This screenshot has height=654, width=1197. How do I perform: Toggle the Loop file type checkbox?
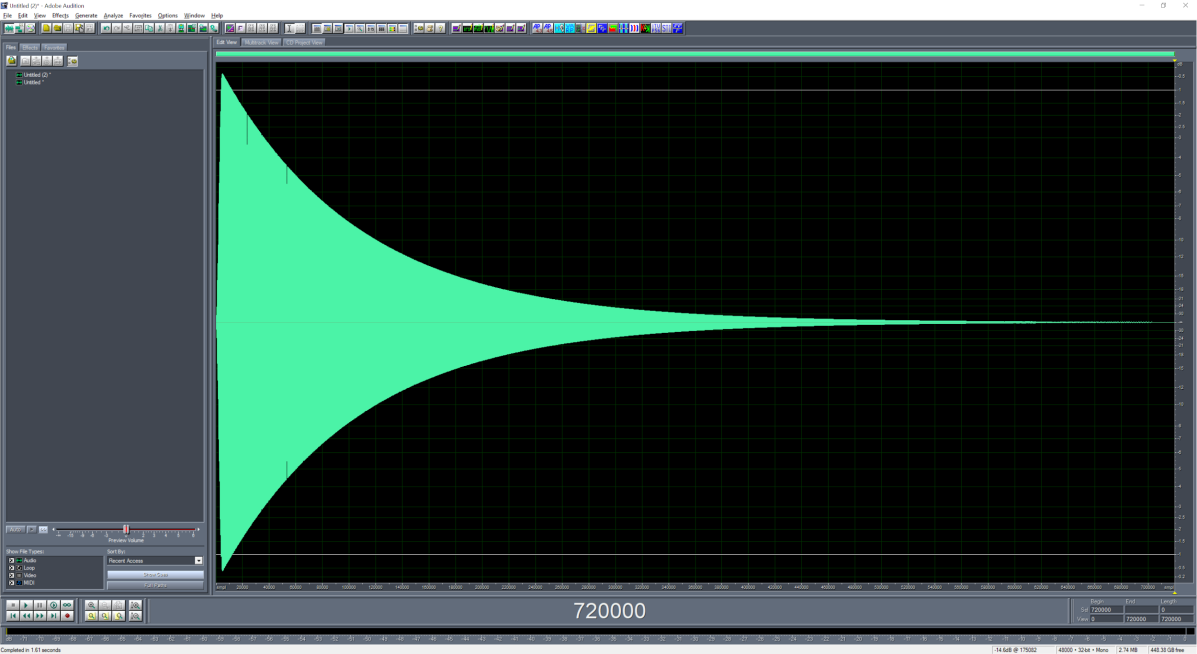click(x=11, y=567)
